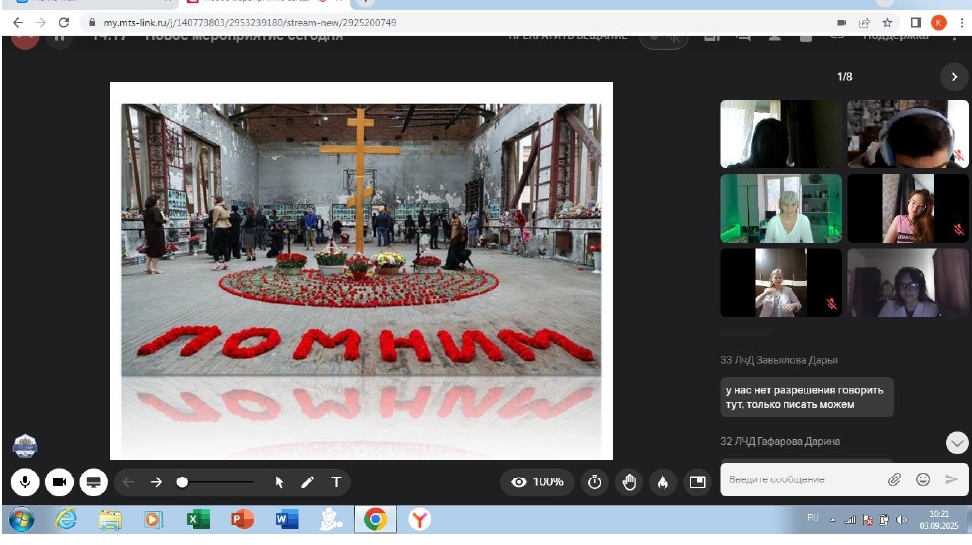
Task: Open Chrome side panel icon
Action: [x=916, y=23]
